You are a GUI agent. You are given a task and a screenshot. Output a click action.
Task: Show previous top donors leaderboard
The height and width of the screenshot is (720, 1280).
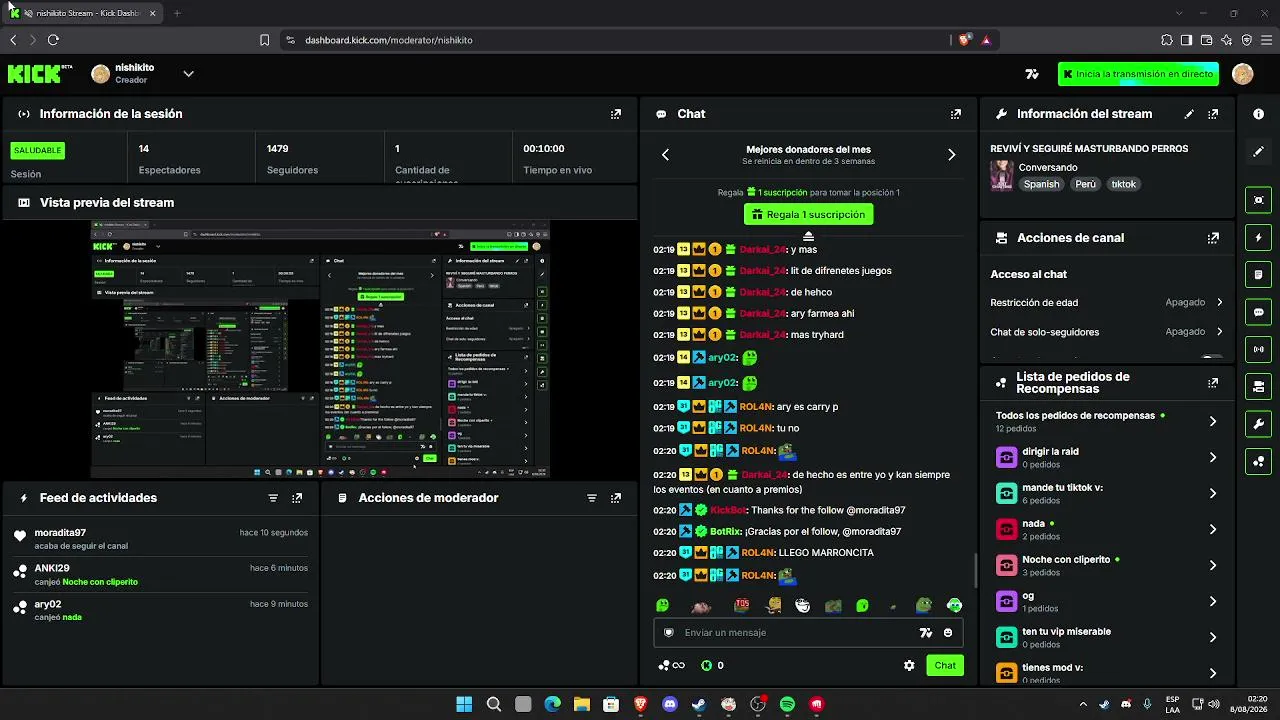click(665, 155)
